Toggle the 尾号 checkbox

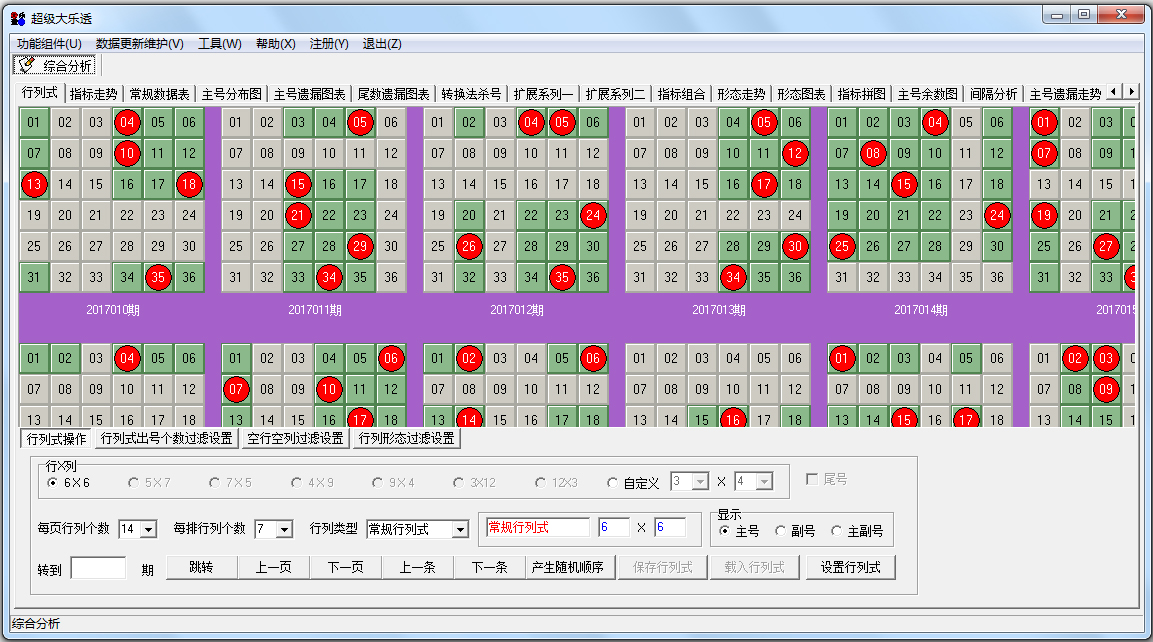(x=813, y=479)
